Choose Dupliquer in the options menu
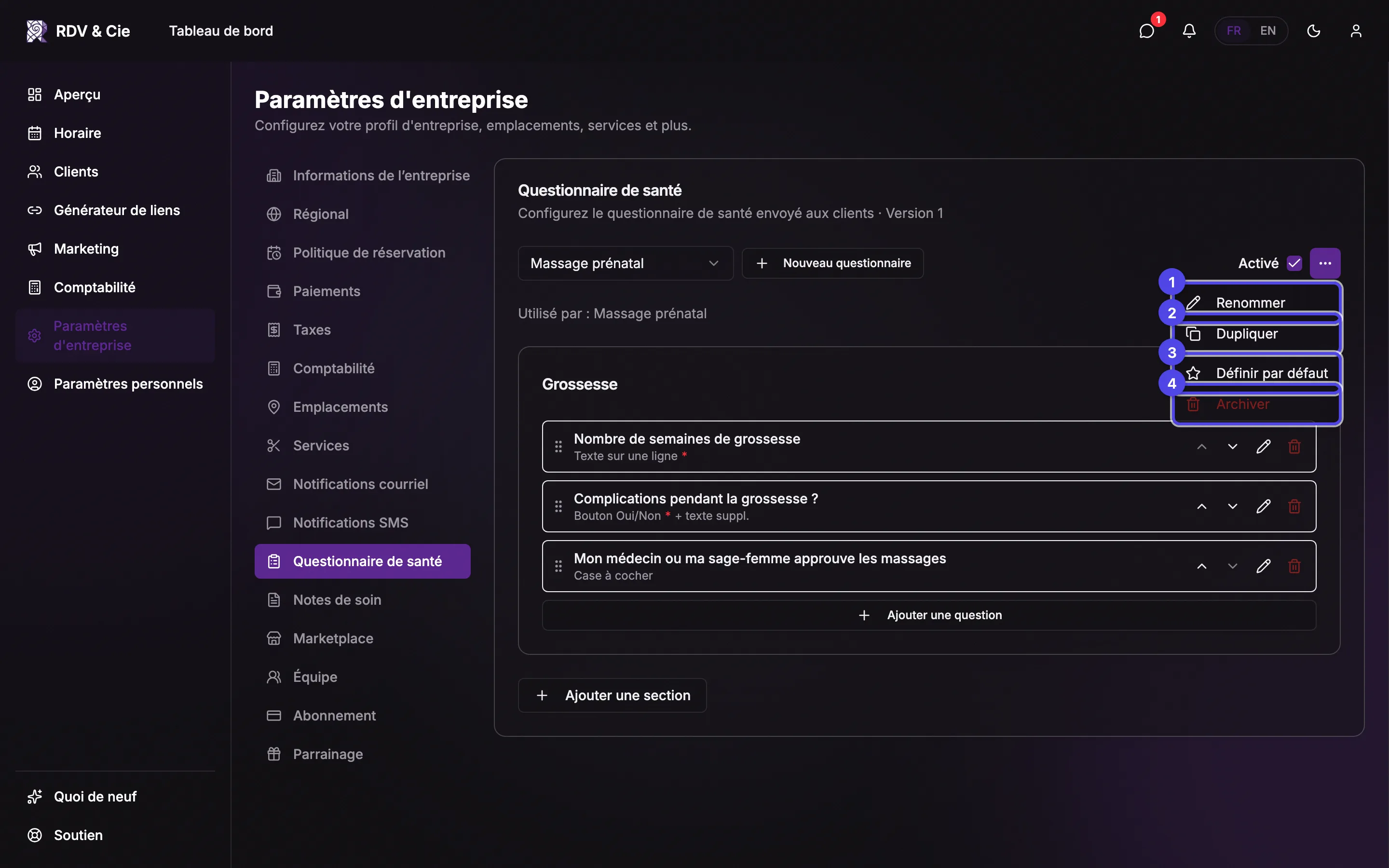The height and width of the screenshot is (868, 1389). click(1256, 334)
